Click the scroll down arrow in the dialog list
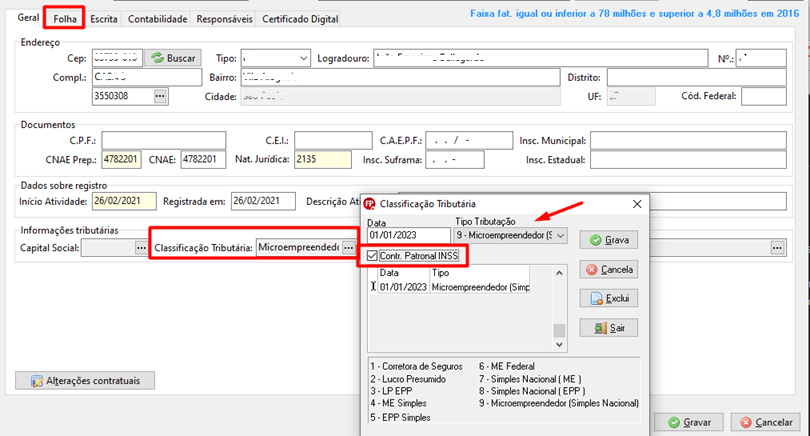This screenshot has width=810, height=436. point(559,345)
